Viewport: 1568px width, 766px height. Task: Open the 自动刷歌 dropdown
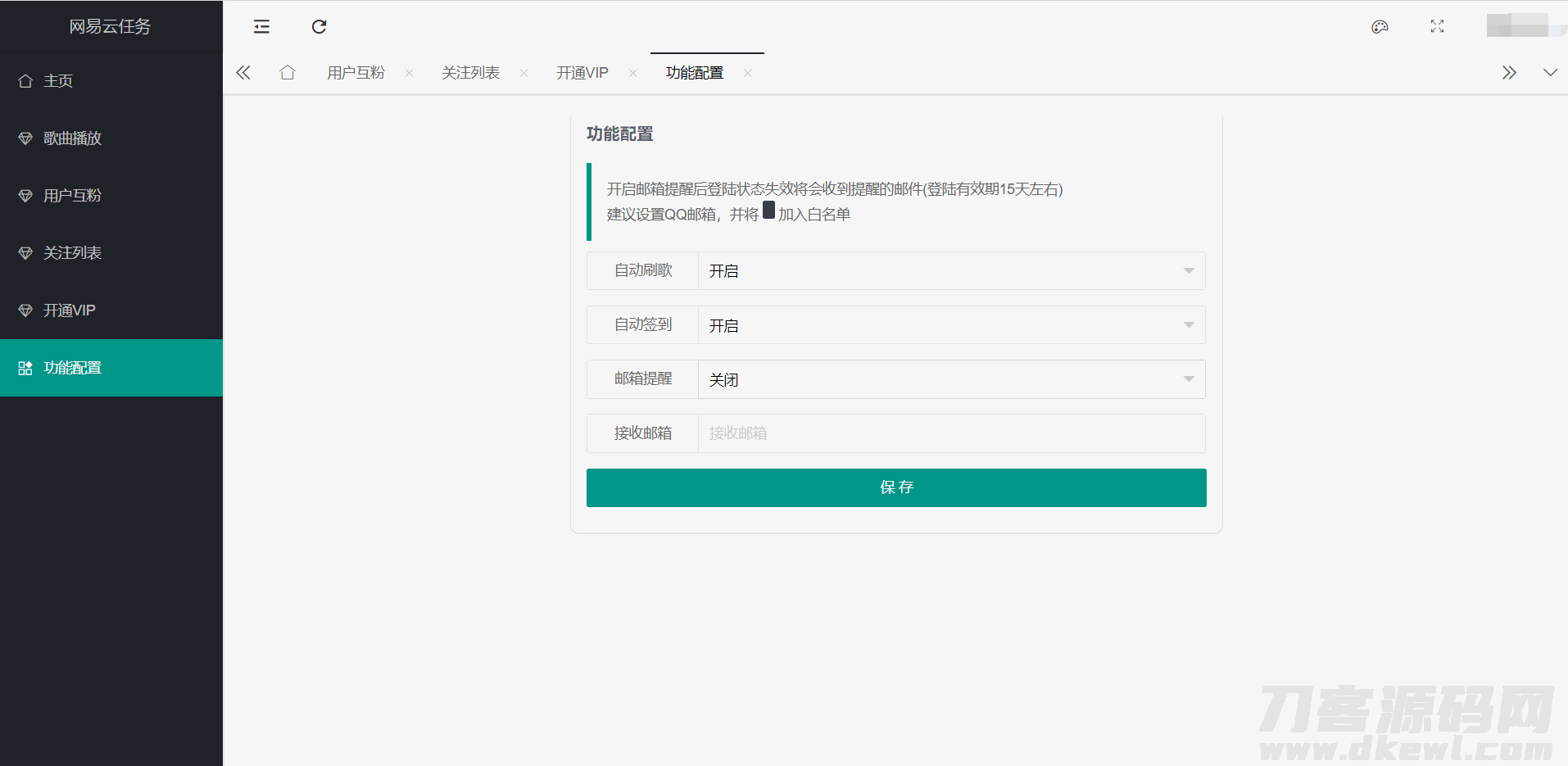pyautogui.click(x=950, y=271)
